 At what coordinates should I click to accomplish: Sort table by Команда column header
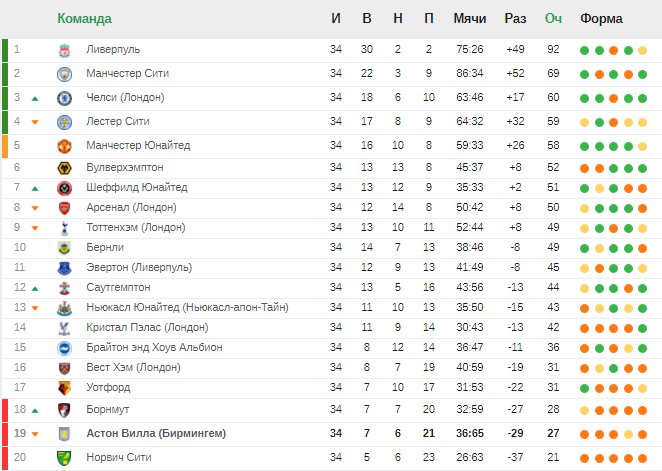pyautogui.click(x=84, y=19)
